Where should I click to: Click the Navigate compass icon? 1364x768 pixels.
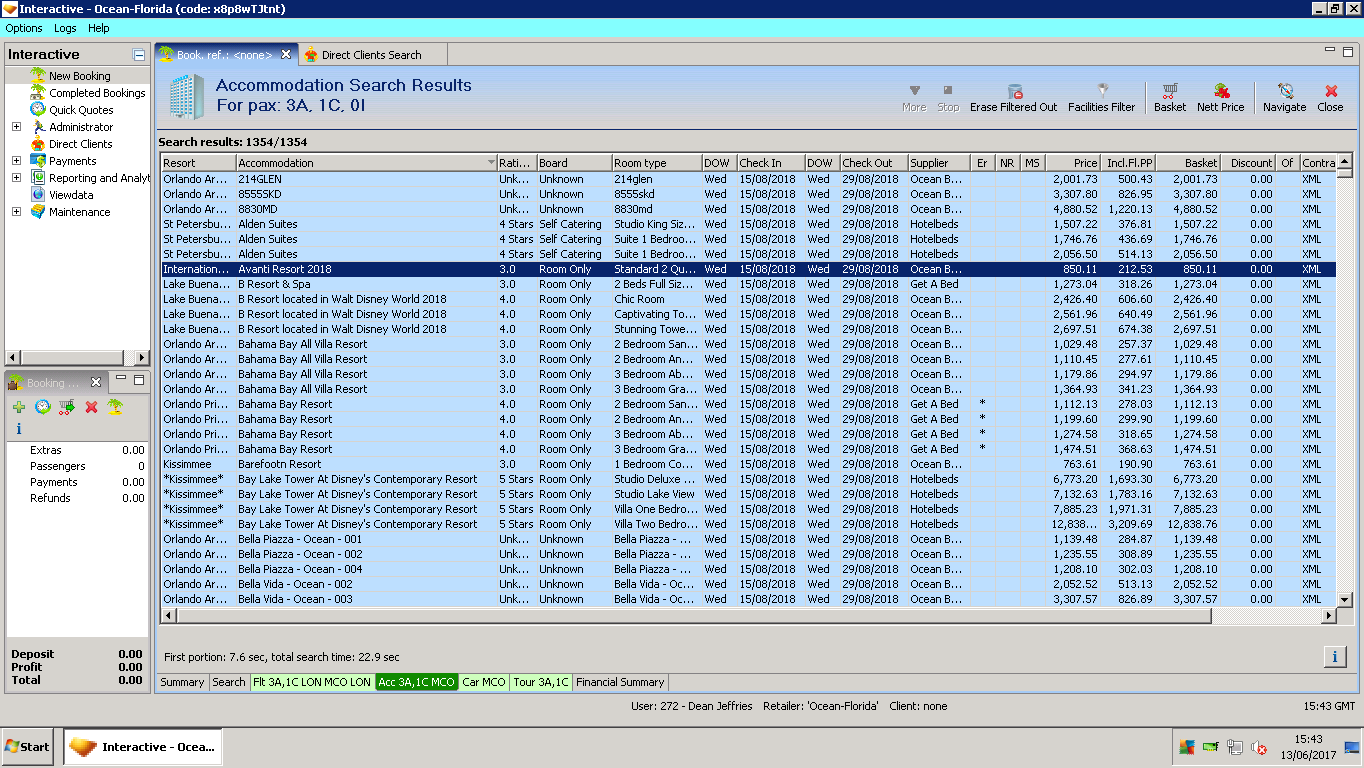tap(1285, 92)
